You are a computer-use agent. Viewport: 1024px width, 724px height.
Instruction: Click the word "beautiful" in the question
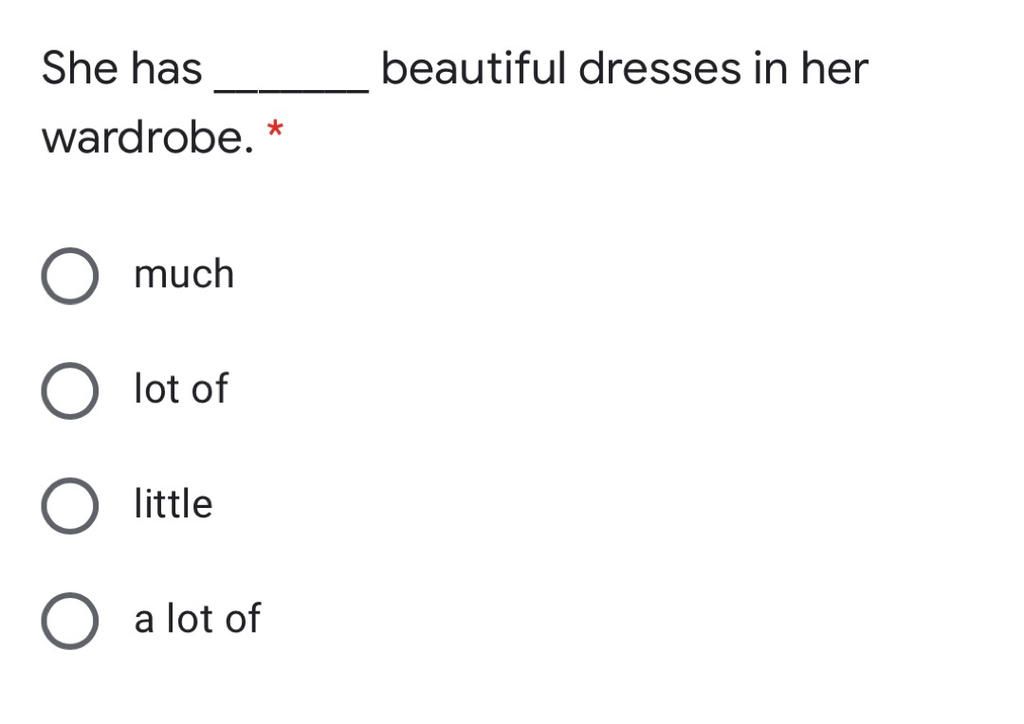point(473,68)
